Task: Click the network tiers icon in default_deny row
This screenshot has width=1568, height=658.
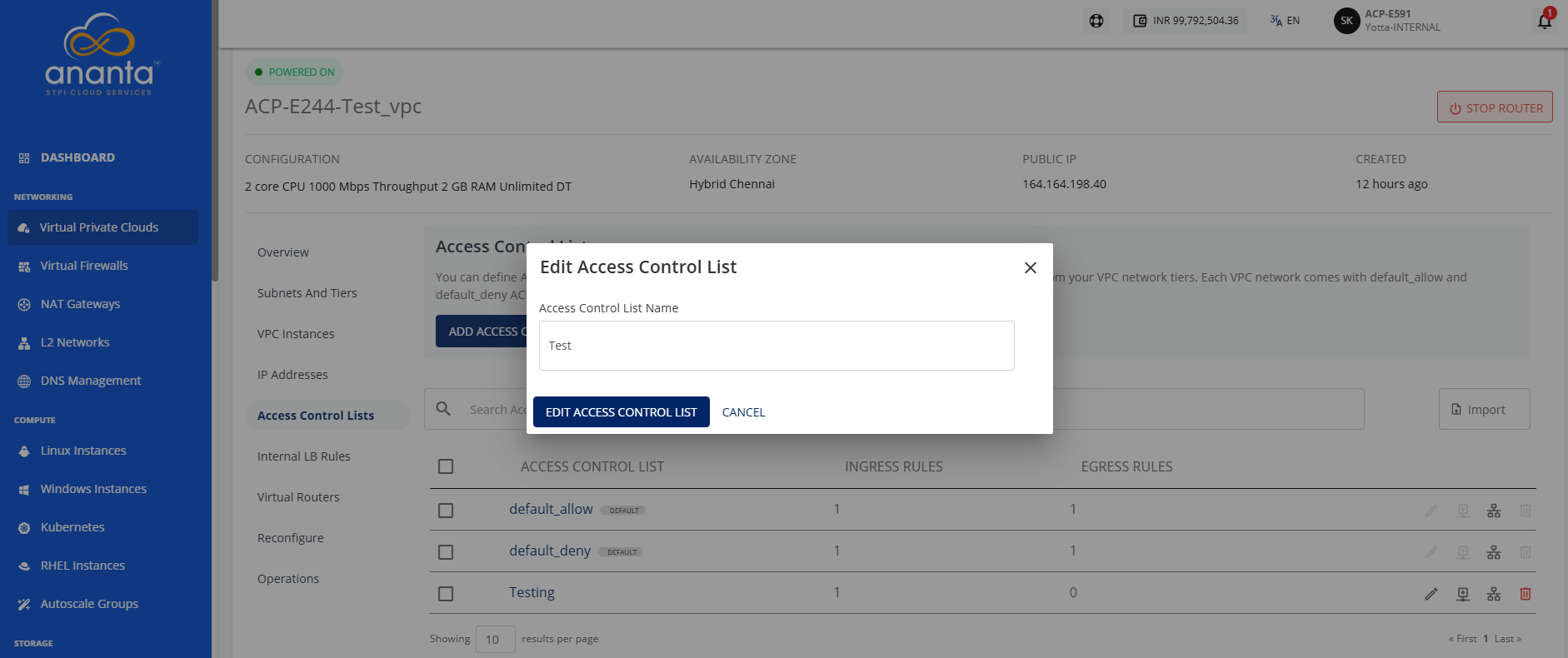Action: click(1494, 552)
